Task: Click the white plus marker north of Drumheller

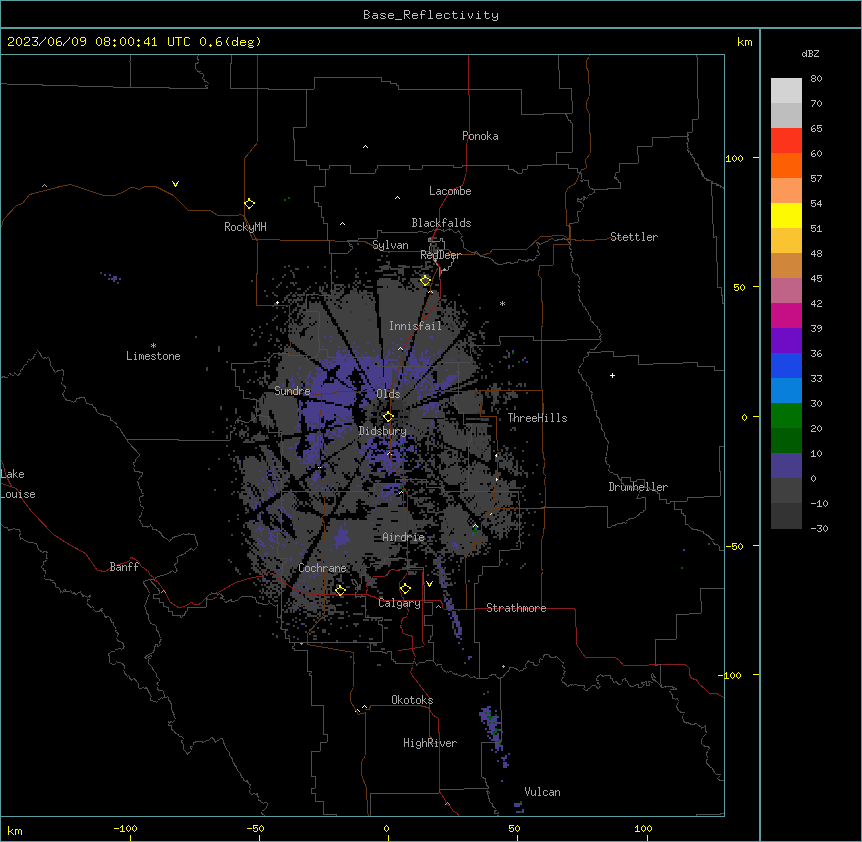Action: [612, 375]
